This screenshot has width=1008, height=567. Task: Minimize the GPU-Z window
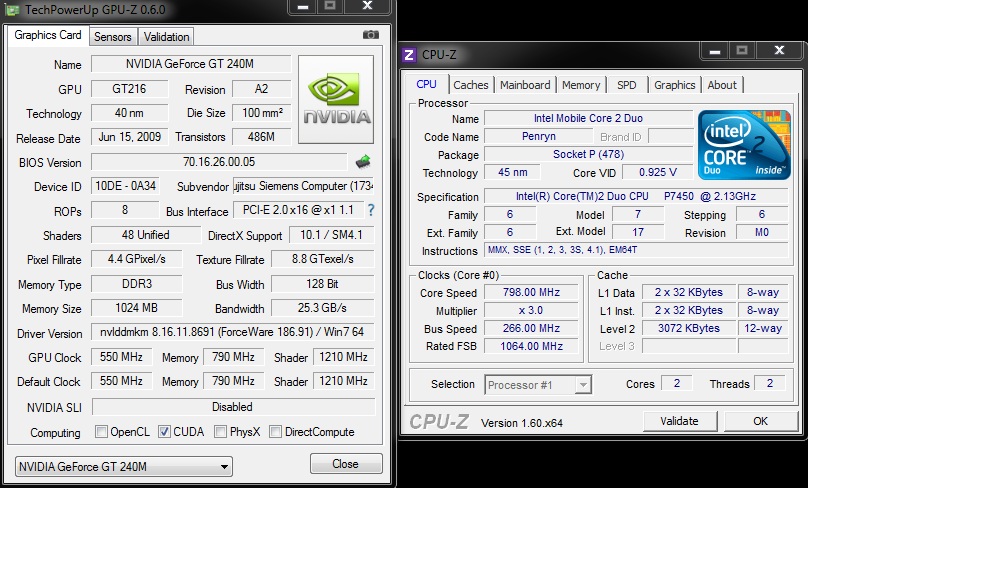[303, 7]
